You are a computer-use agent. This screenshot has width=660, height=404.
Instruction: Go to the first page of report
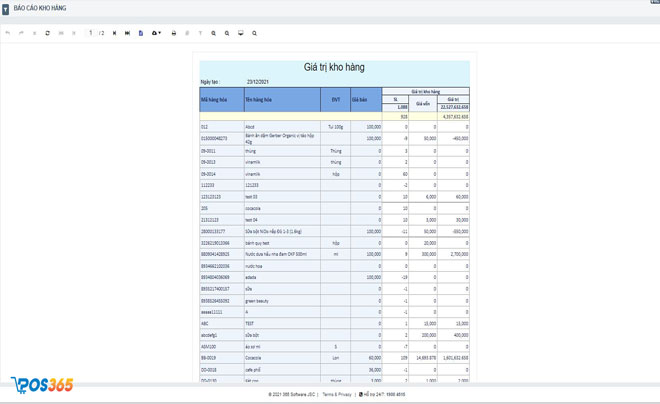61,33
